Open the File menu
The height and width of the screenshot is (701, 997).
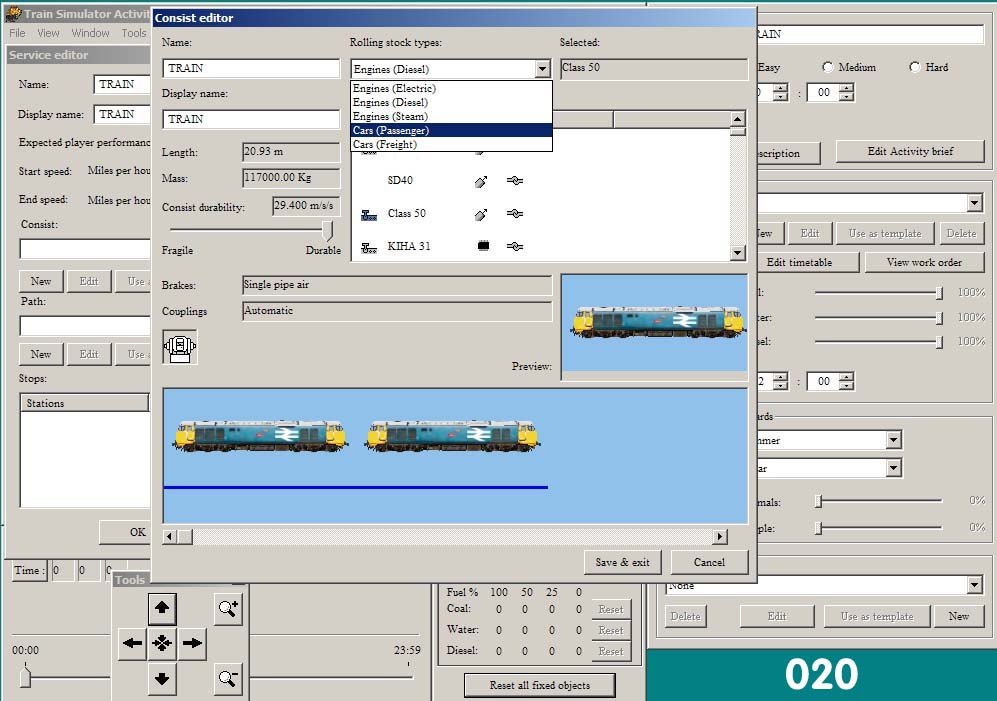17,33
